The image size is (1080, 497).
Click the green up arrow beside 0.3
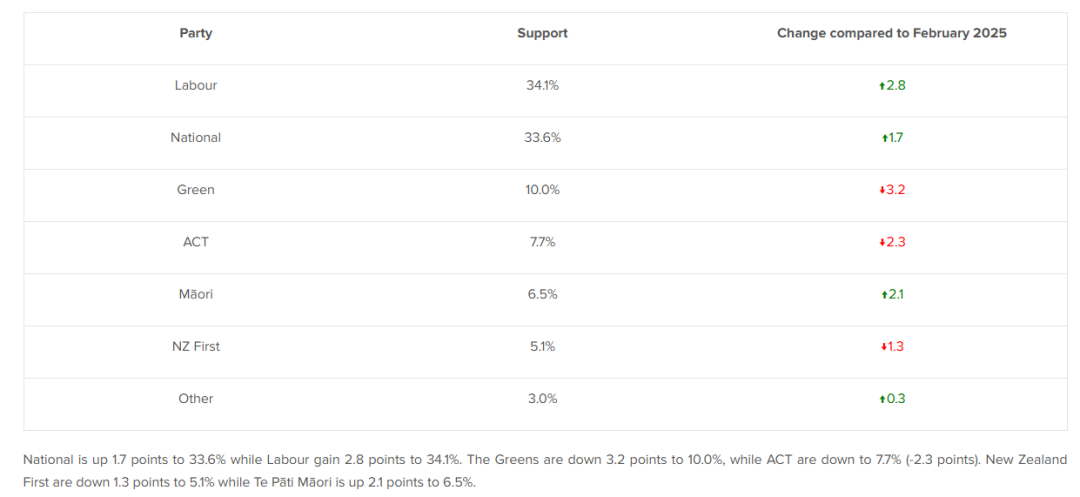882,399
